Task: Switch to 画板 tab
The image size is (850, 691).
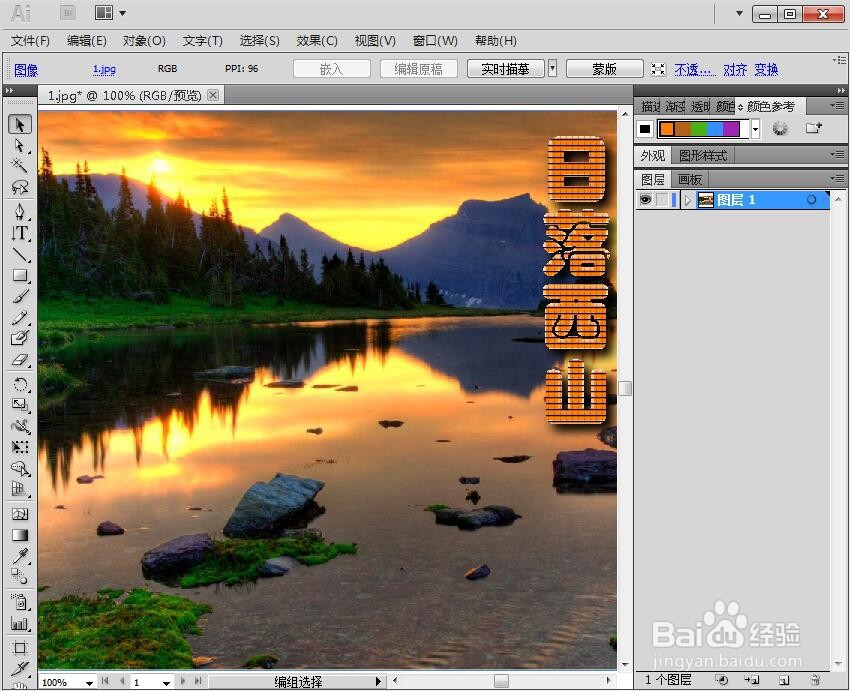Action: click(x=690, y=179)
